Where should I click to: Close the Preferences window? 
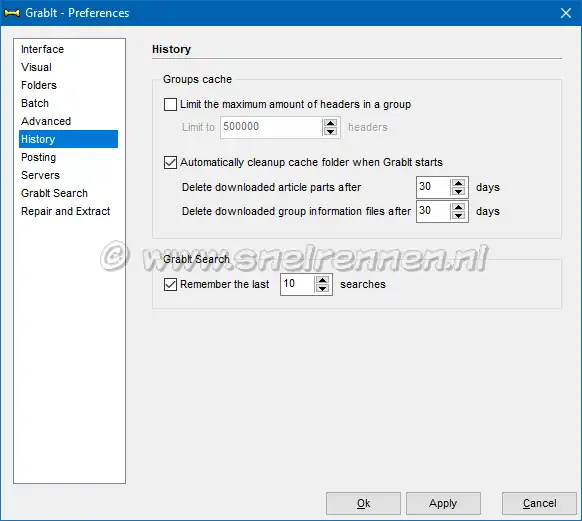pos(566,13)
